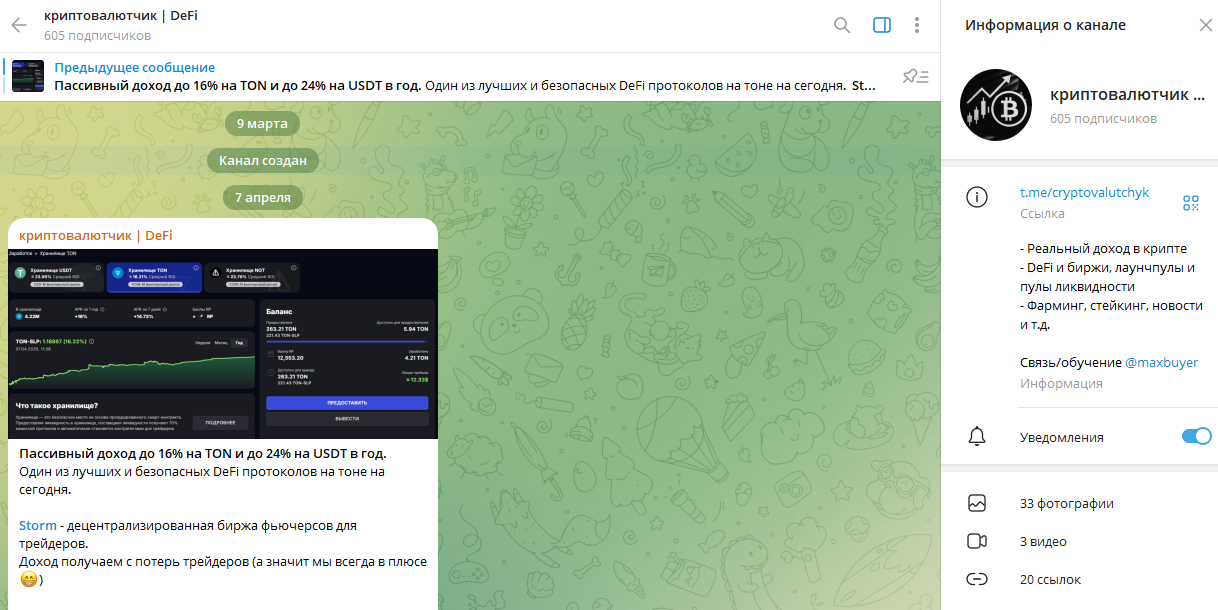
Task: Click the info circle icon
Action: pos(977,197)
